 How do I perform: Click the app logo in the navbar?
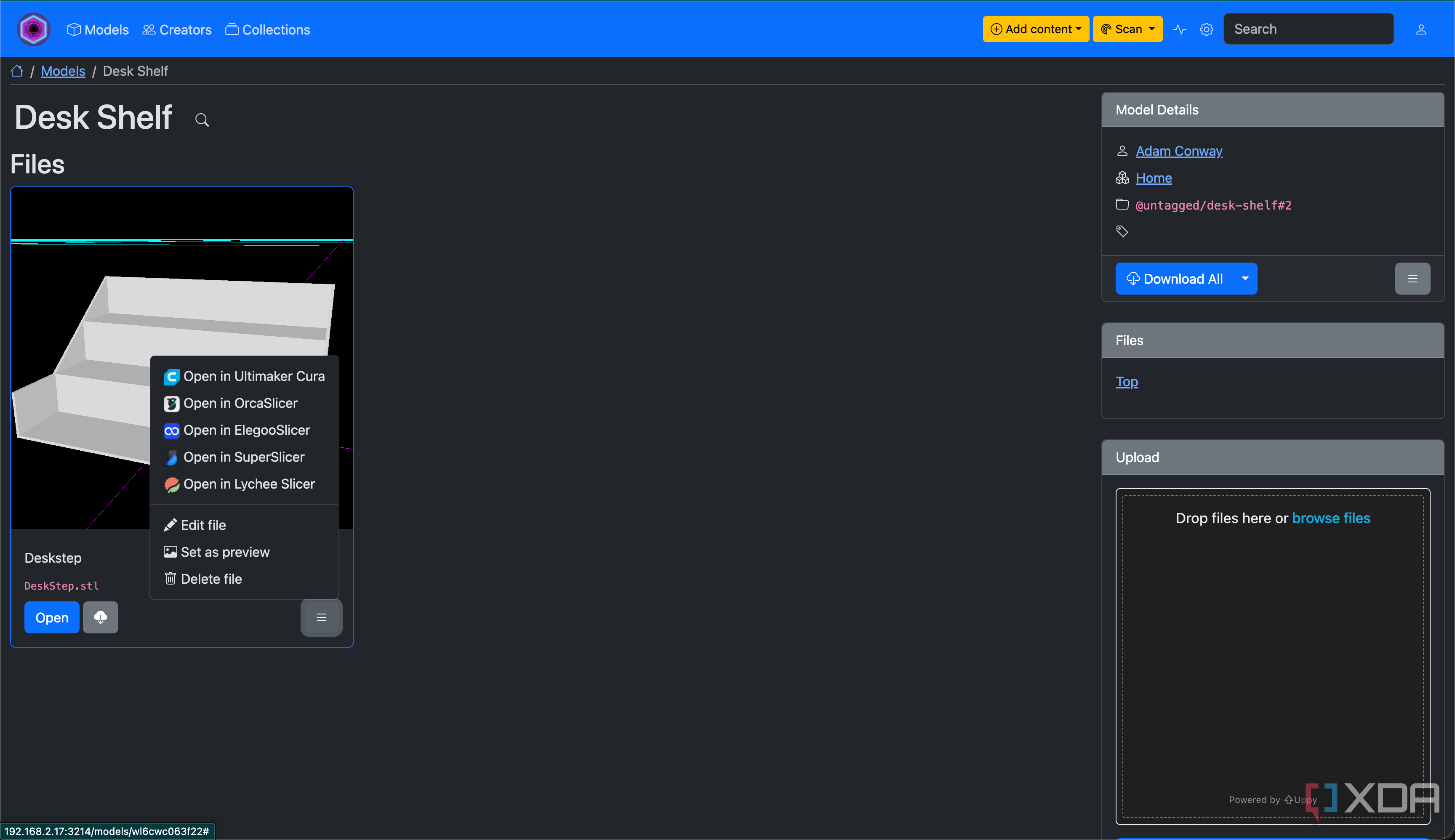click(34, 29)
